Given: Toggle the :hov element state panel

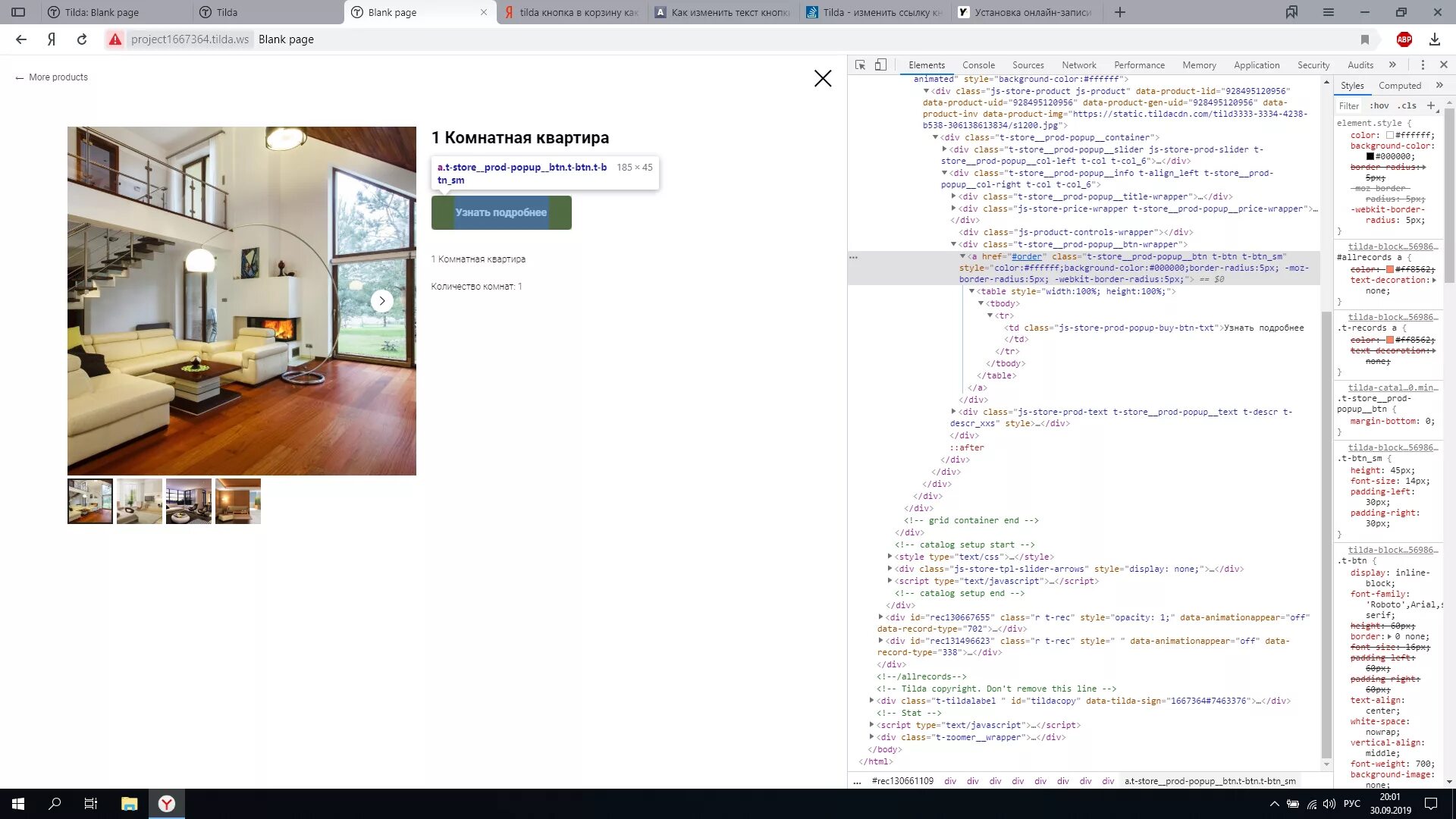Looking at the screenshot, I should 1379,106.
